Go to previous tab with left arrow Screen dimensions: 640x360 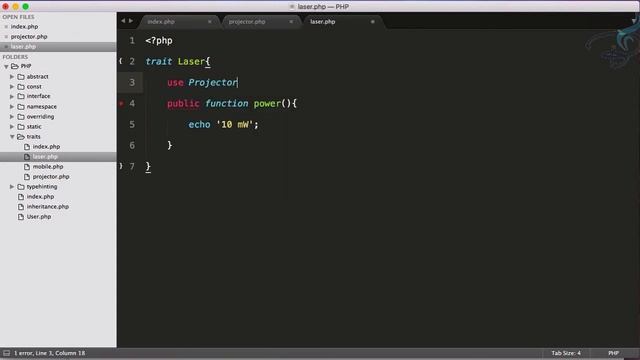(123, 20)
